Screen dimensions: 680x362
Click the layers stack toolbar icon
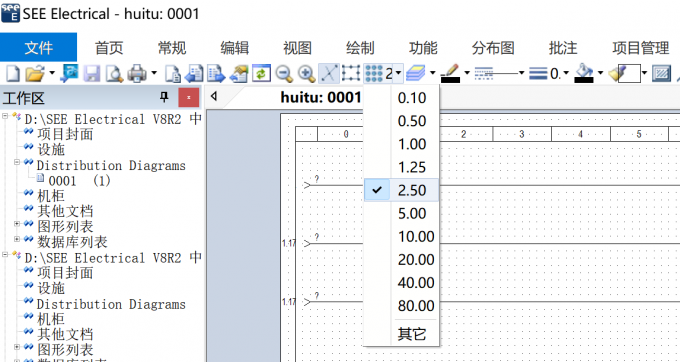[415, 74]
